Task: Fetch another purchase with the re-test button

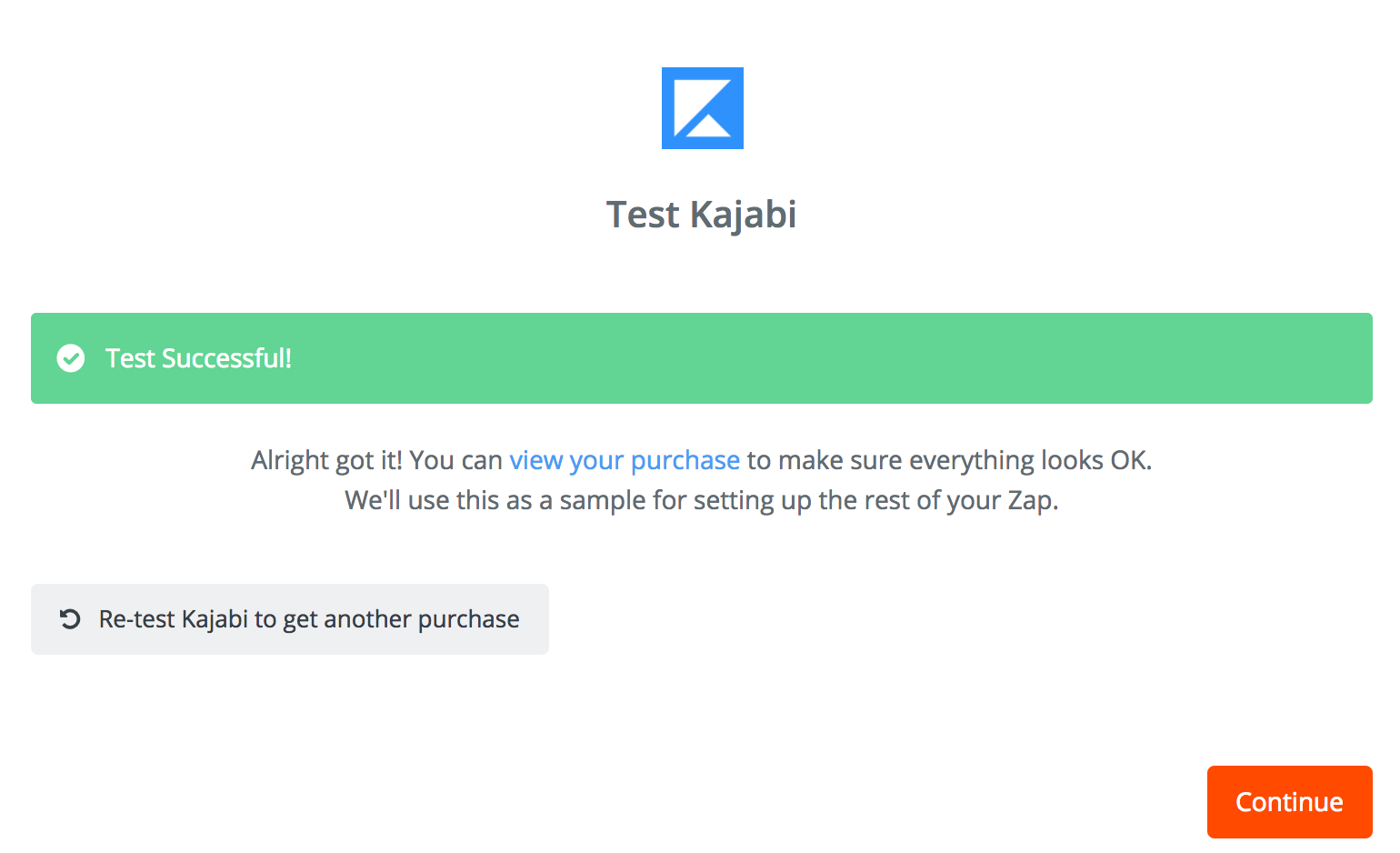Action: (290, 619)
